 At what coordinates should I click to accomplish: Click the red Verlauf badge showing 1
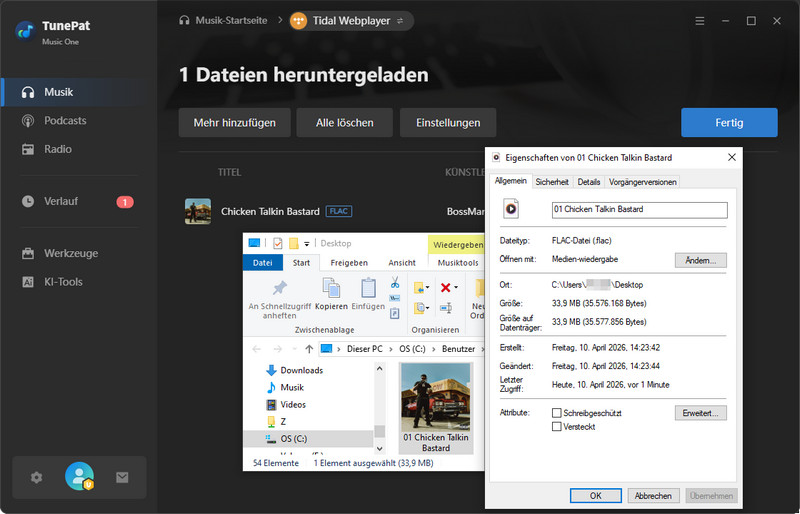[125, 202]
